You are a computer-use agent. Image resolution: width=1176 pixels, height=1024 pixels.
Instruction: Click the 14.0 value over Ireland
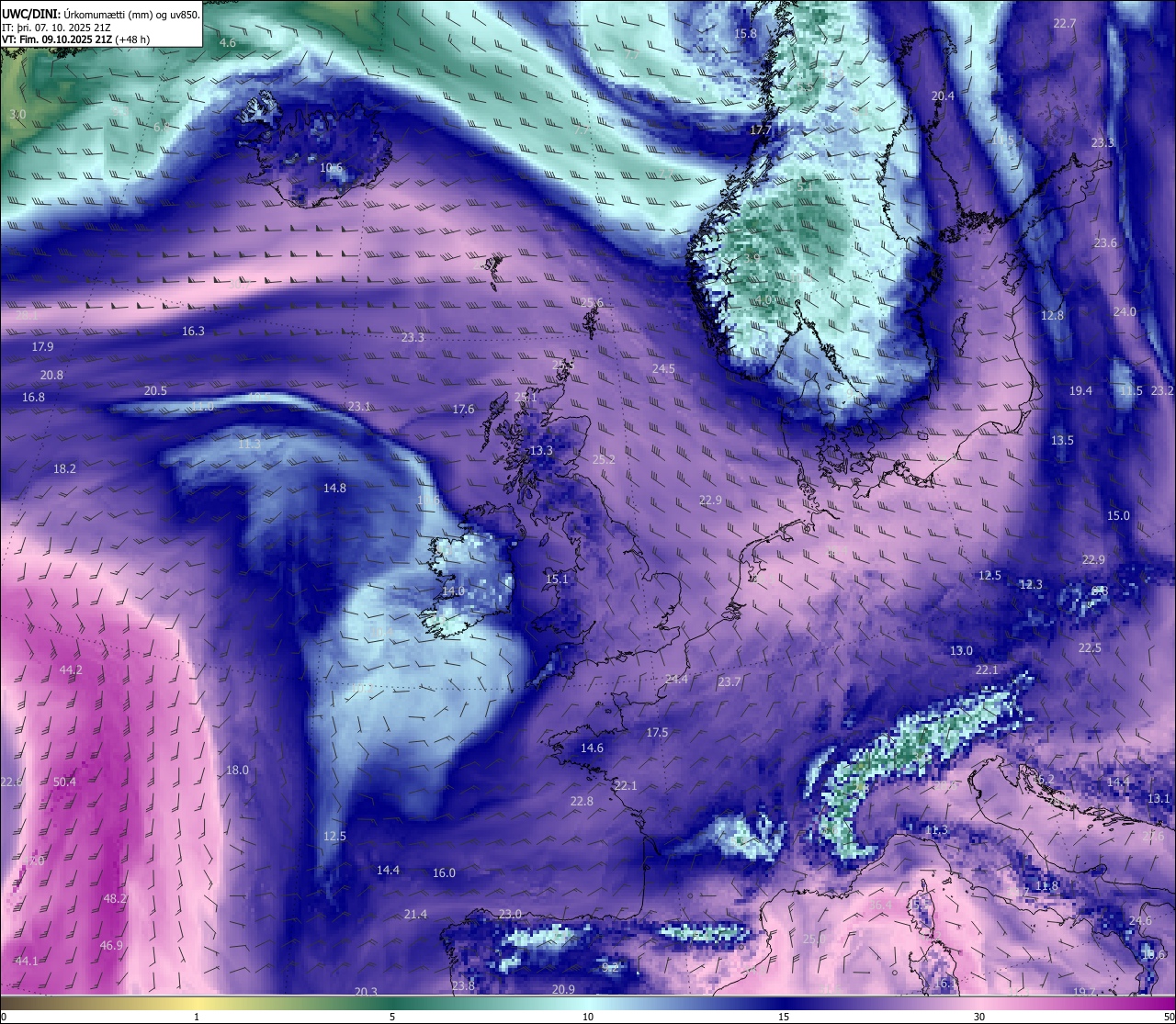453,592
